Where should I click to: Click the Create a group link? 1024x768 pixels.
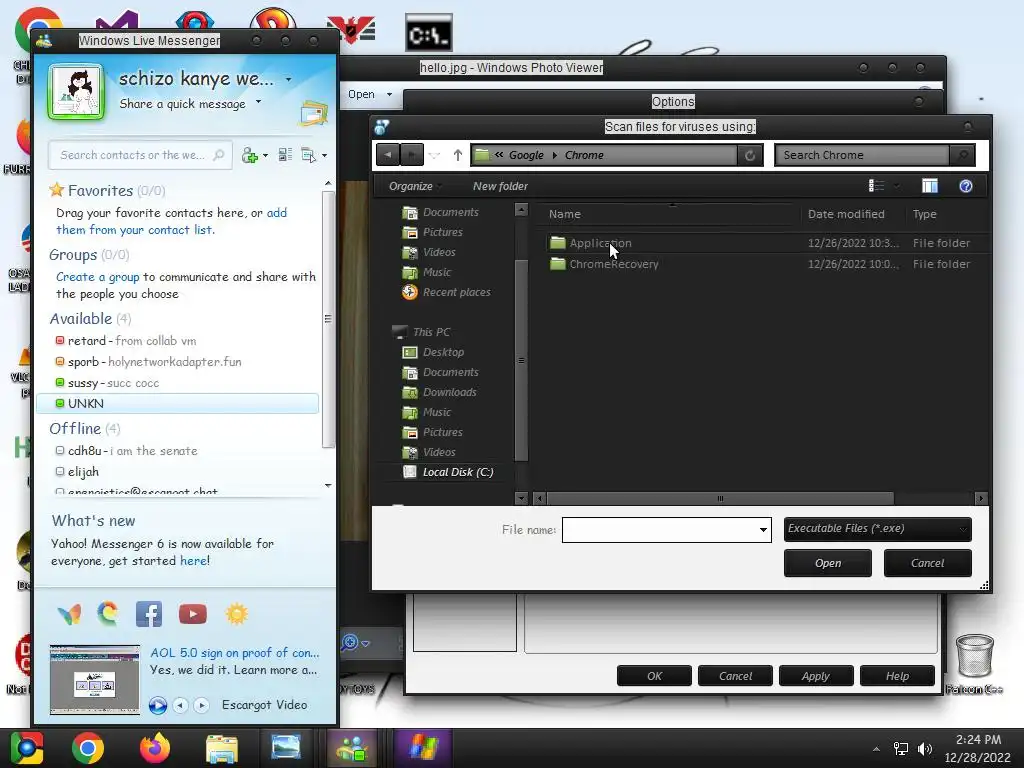(97, 276)
